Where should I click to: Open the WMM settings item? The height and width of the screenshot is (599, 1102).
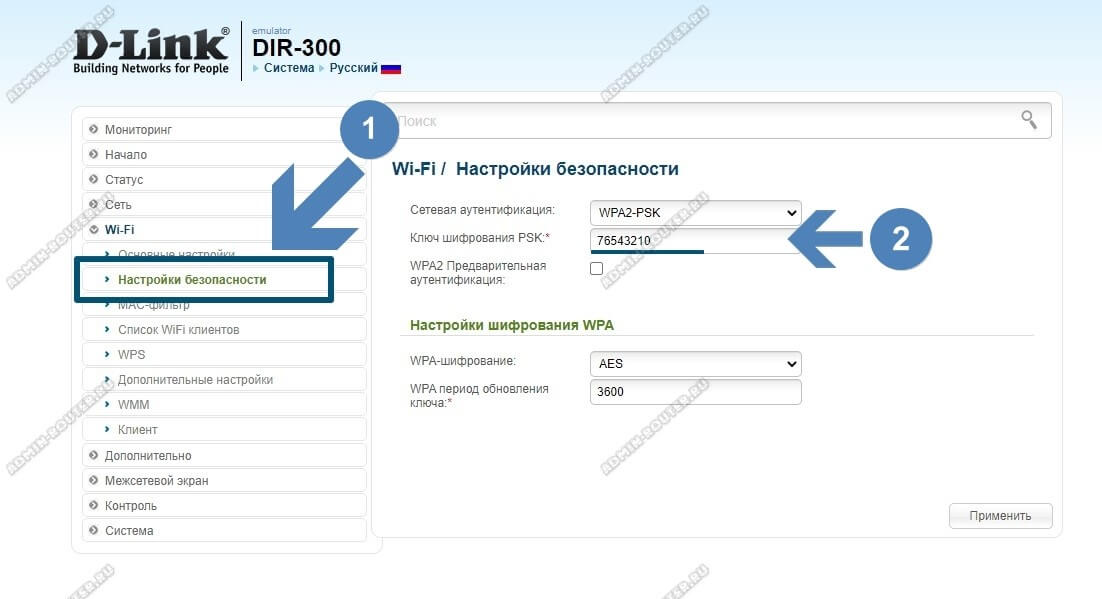pyautogui.click(x=133, y=405)
